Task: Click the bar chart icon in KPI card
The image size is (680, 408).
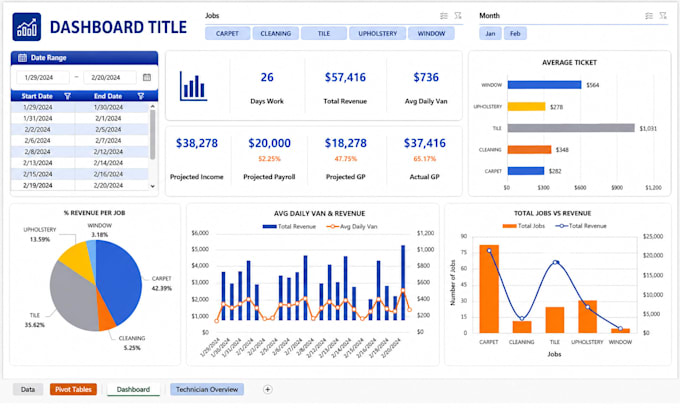Action: pyautogui.click(x=193, y=86)
